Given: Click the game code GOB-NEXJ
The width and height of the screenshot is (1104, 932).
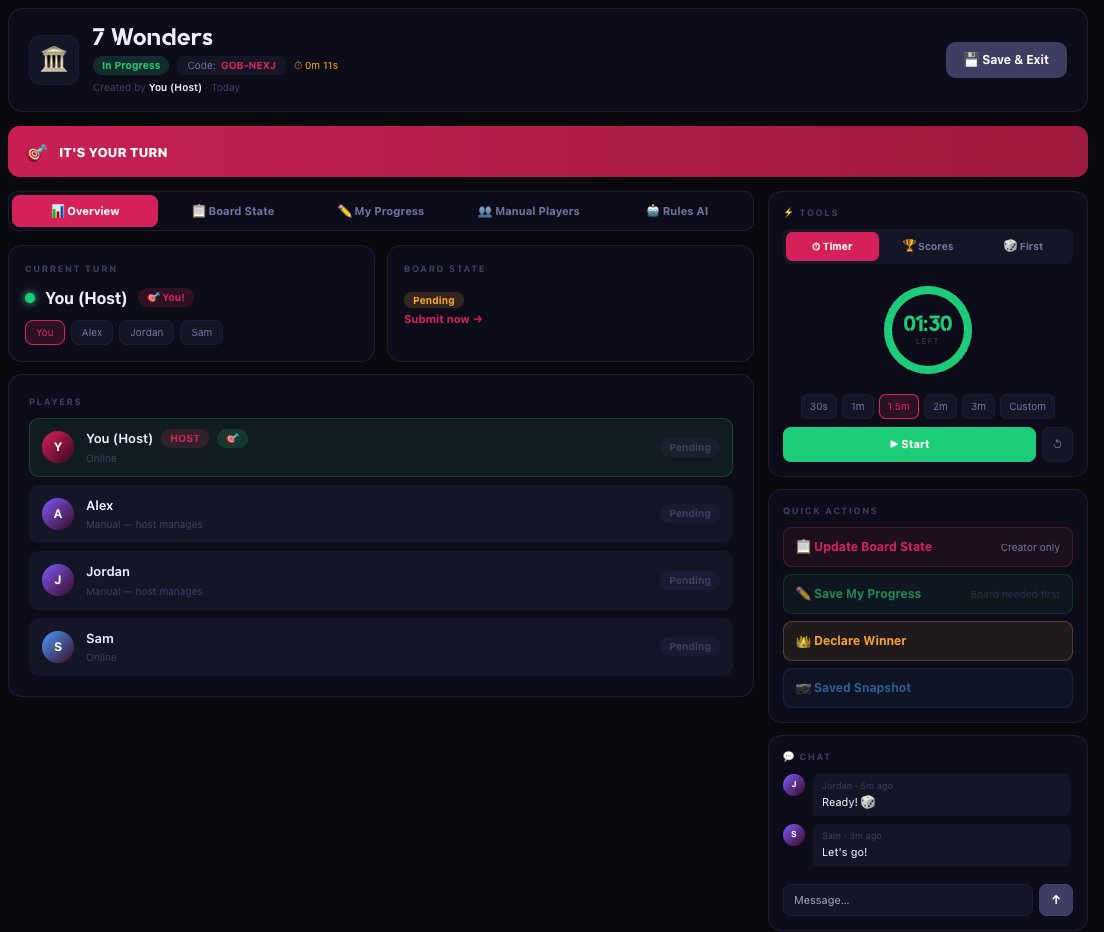Looking at the screenshot, I should click(x=249, y=65).
